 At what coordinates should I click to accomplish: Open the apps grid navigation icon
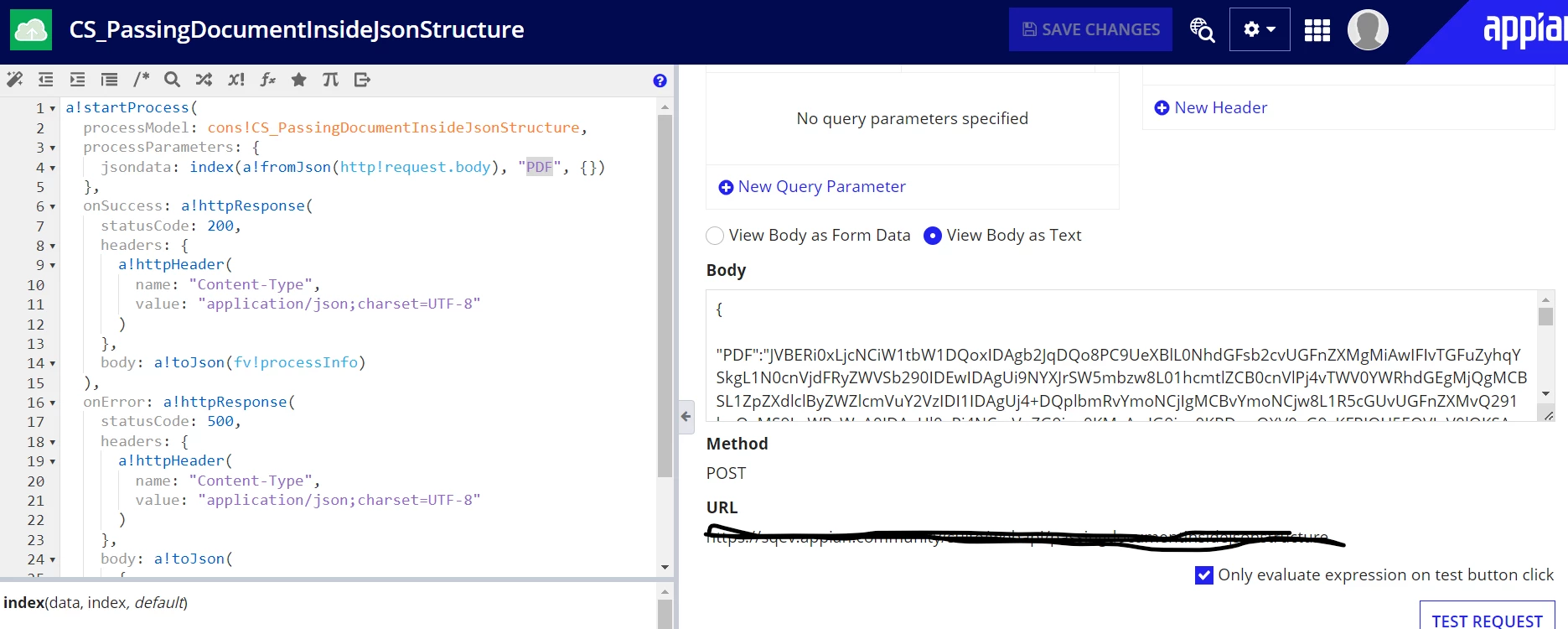(x=1317, y=30)
